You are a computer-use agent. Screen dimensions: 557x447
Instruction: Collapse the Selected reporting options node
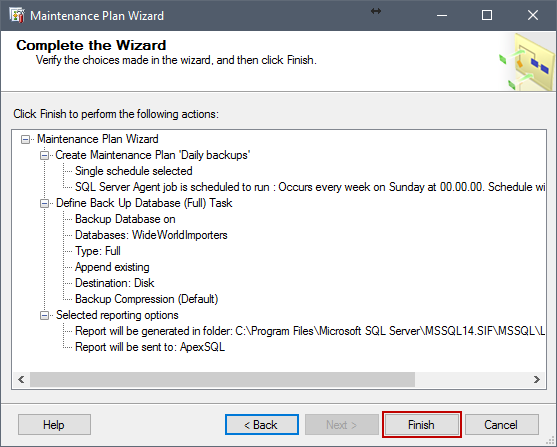click(x=44, y=315)
